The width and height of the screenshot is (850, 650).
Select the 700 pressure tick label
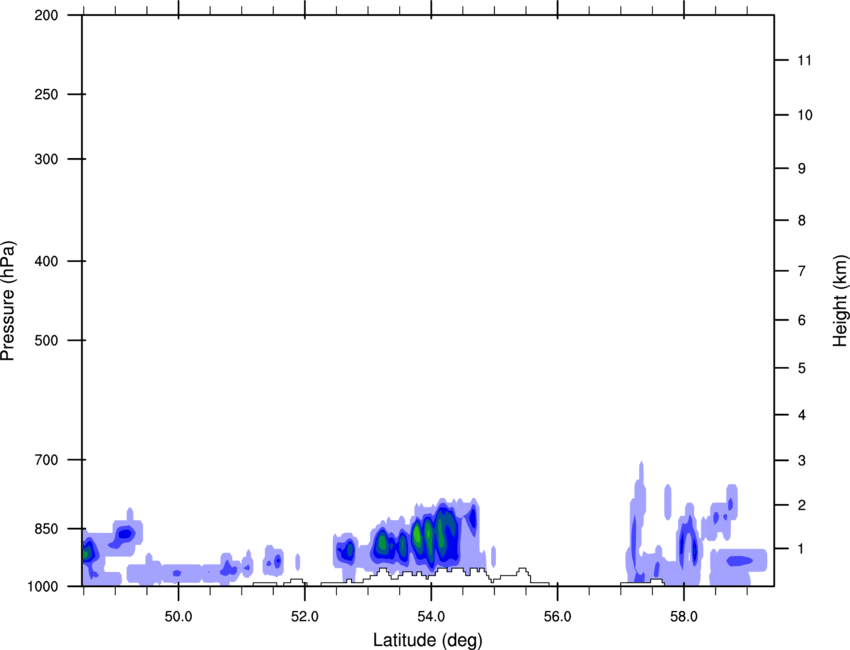pos(46,460)
